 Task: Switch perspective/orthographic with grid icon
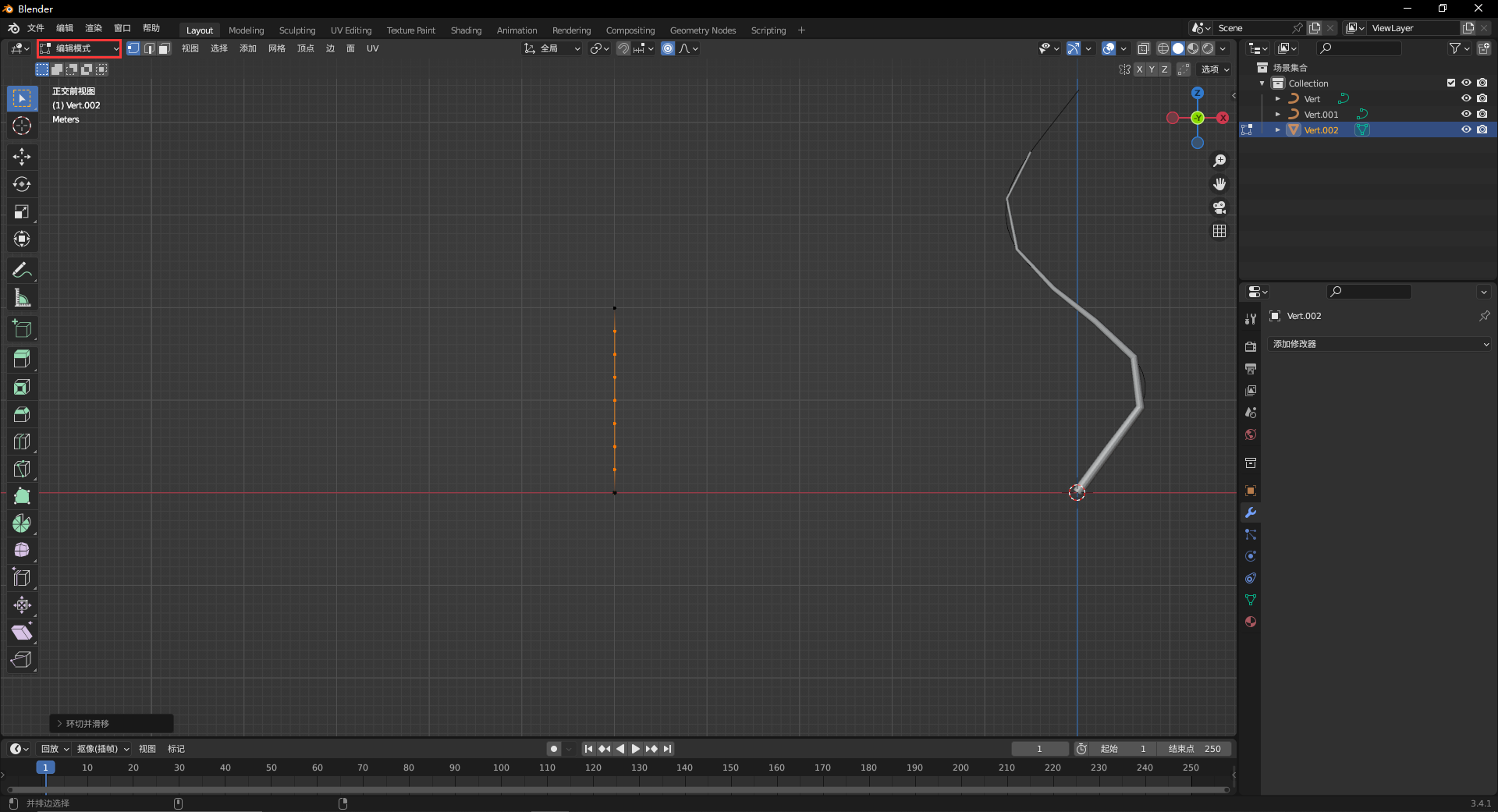tap(1219, 231)
